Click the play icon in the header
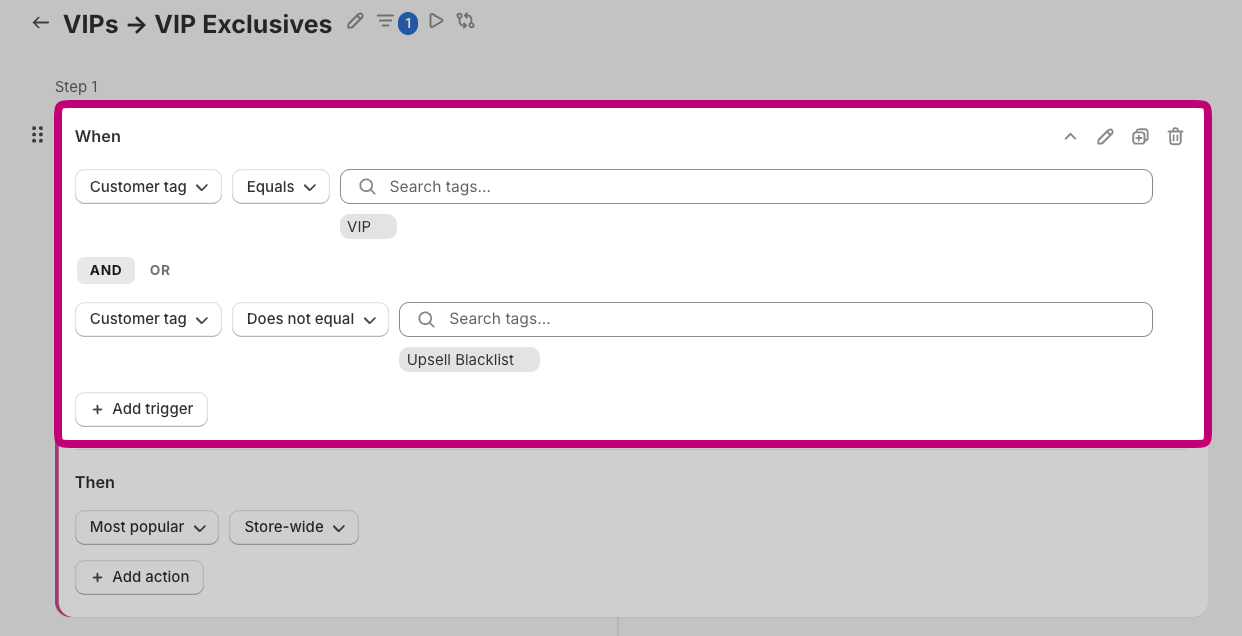Image resolution: width=1242 pixels, height=636 pixels. 436,20
